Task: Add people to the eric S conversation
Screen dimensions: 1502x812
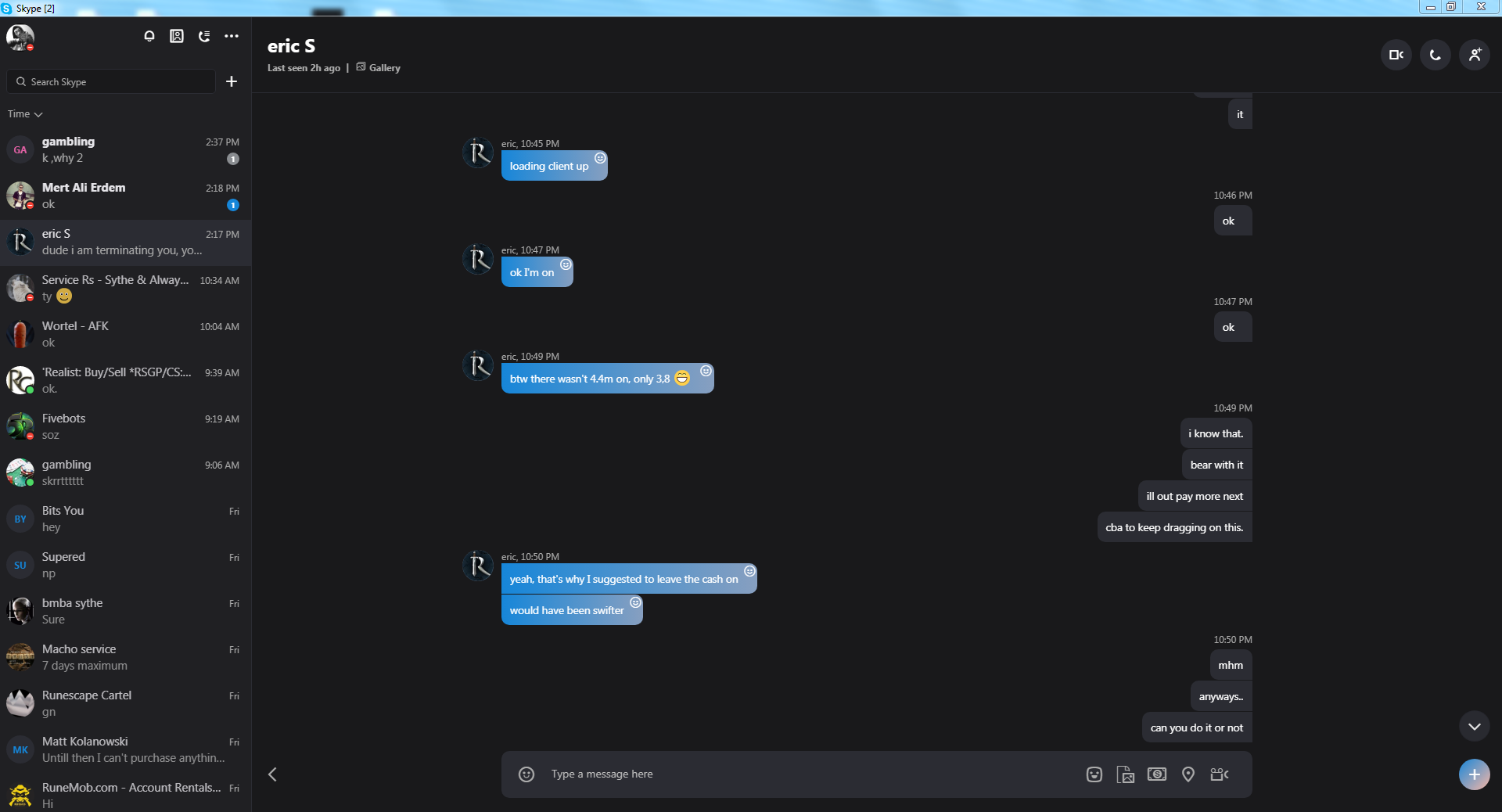Action: pos(1475,55)
